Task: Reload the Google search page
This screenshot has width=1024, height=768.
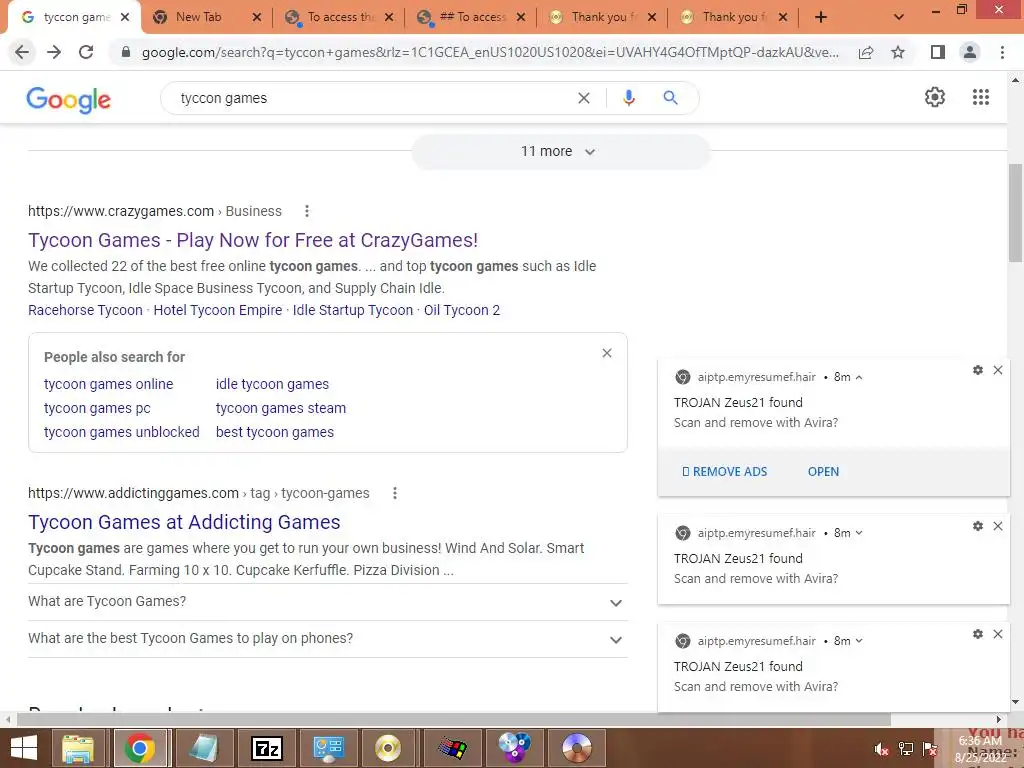Action: [x=86, y=52]
